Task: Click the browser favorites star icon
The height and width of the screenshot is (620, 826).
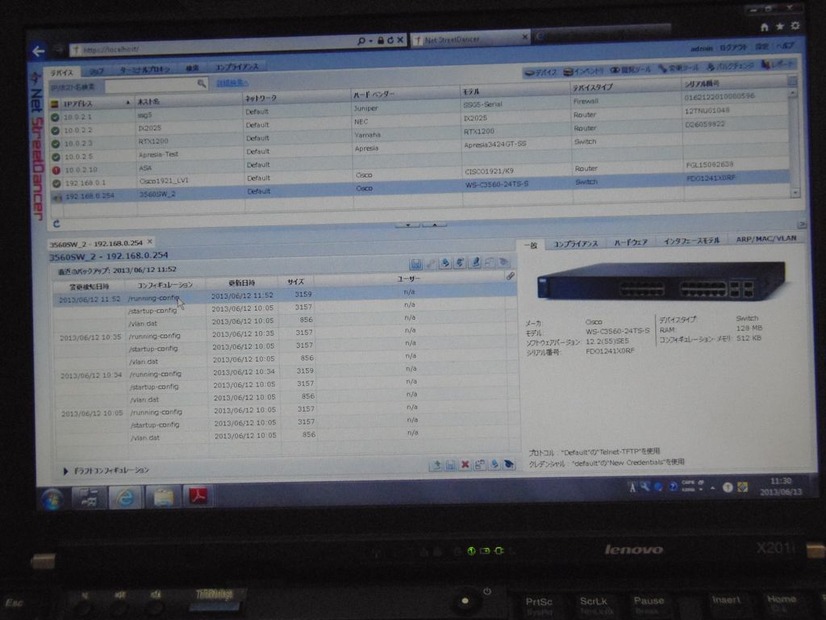Action: [x=780, y=26]
